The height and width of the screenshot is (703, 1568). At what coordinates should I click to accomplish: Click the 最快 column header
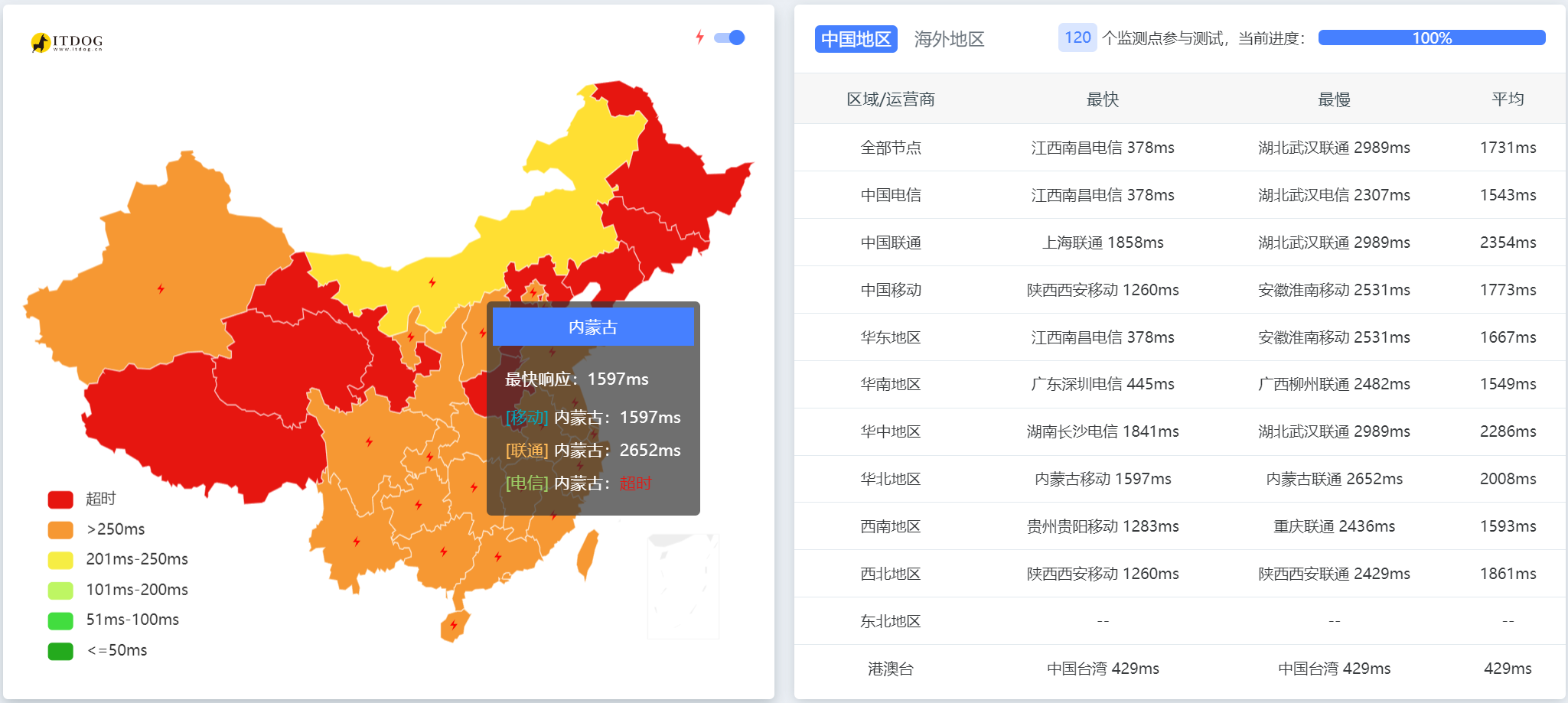point(1103,99)
